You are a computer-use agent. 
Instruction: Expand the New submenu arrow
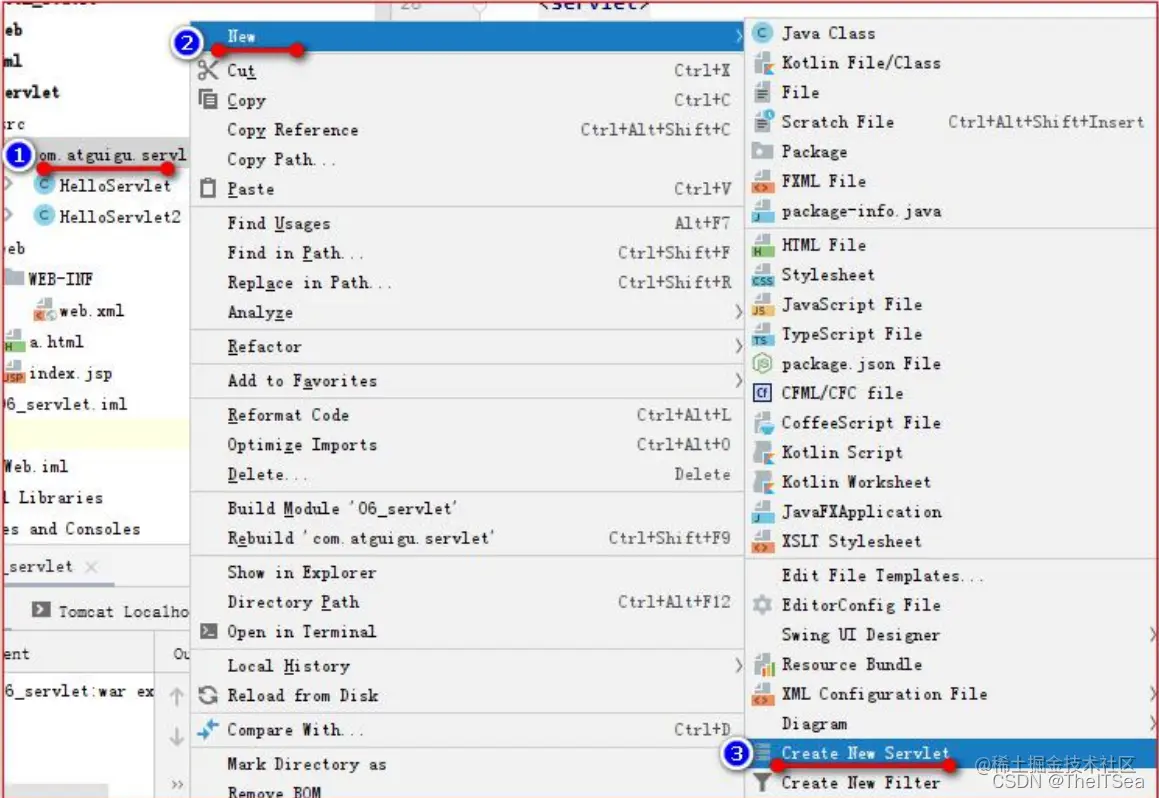pyautogui.click(x=738, y=36)
